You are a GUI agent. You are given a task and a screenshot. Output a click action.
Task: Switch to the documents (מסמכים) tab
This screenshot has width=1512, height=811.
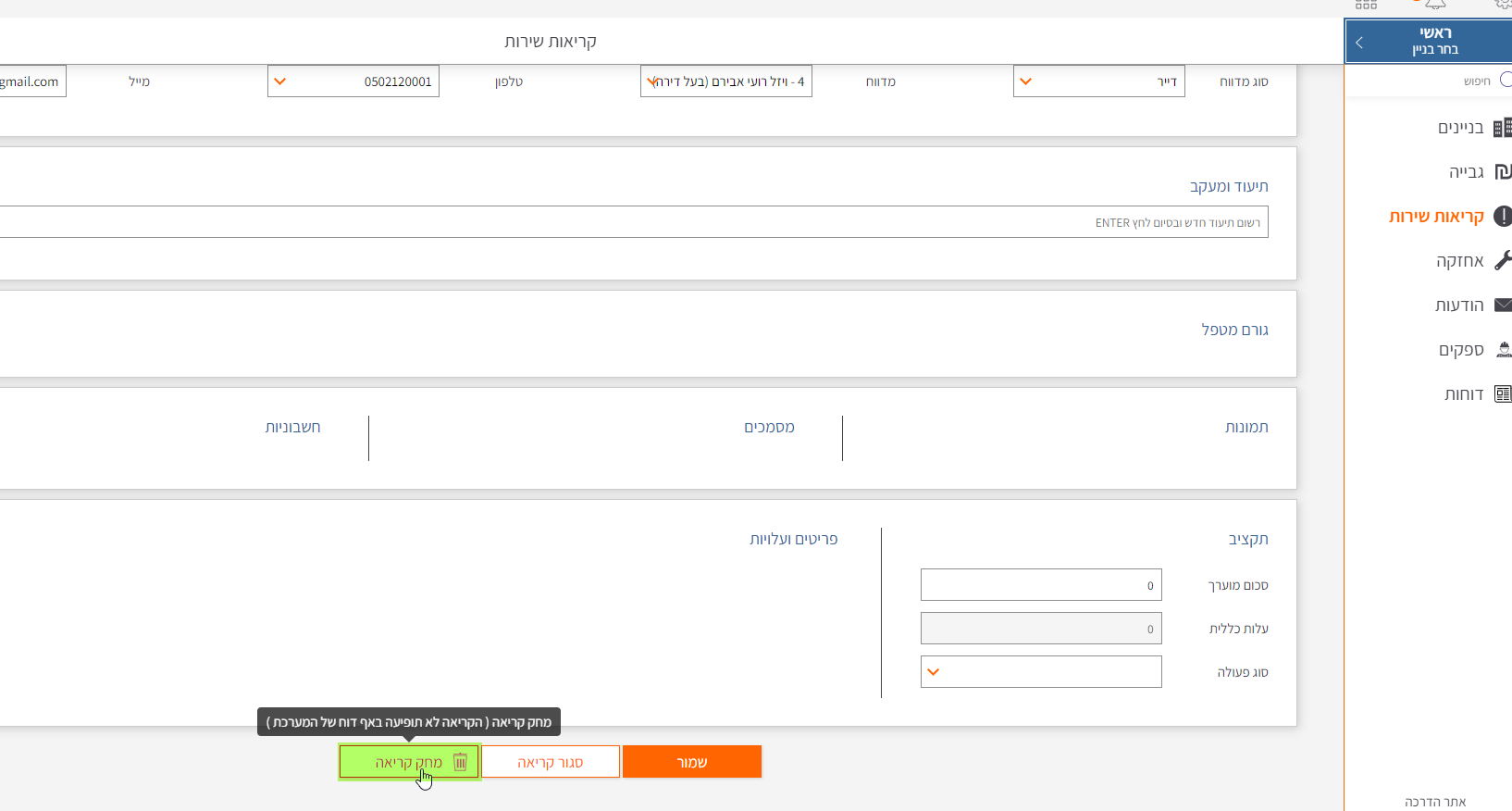pyautogui.click(x=769, y=427)
